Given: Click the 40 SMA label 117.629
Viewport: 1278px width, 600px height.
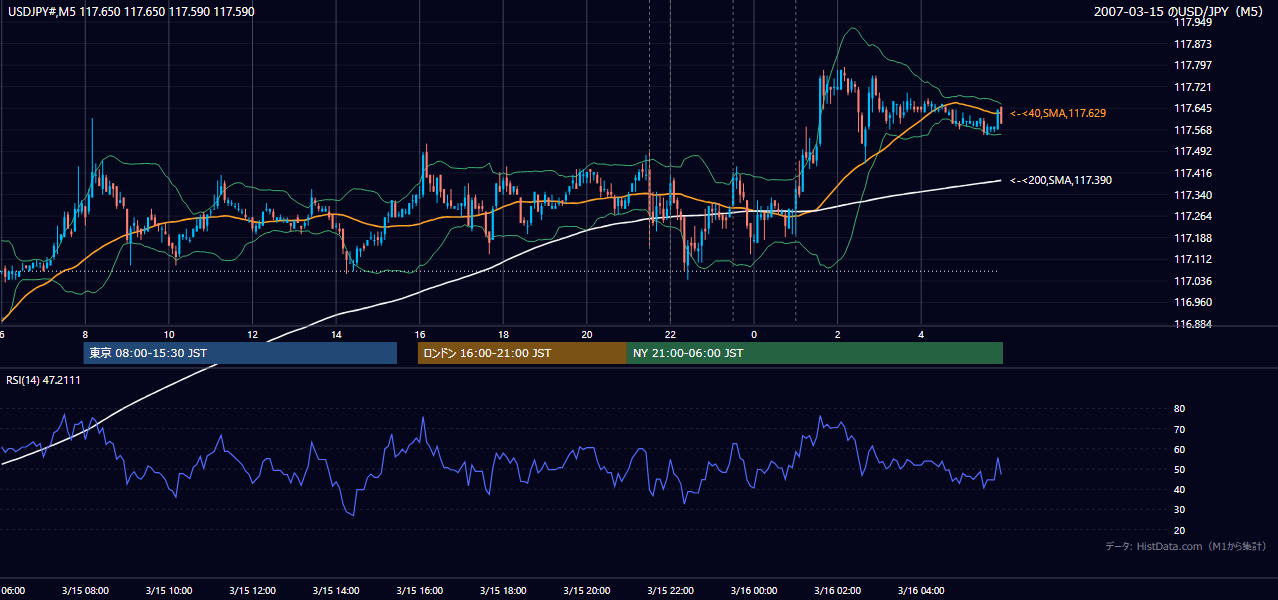Looking at the screenshot, I should [x=1058, y=114].
